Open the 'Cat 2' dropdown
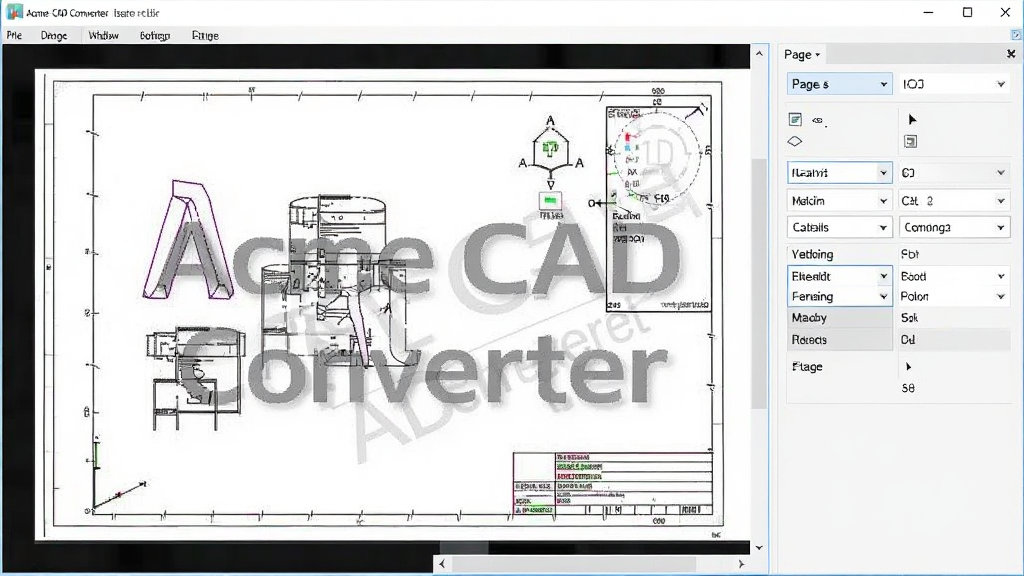 click(x=954, y=200)
